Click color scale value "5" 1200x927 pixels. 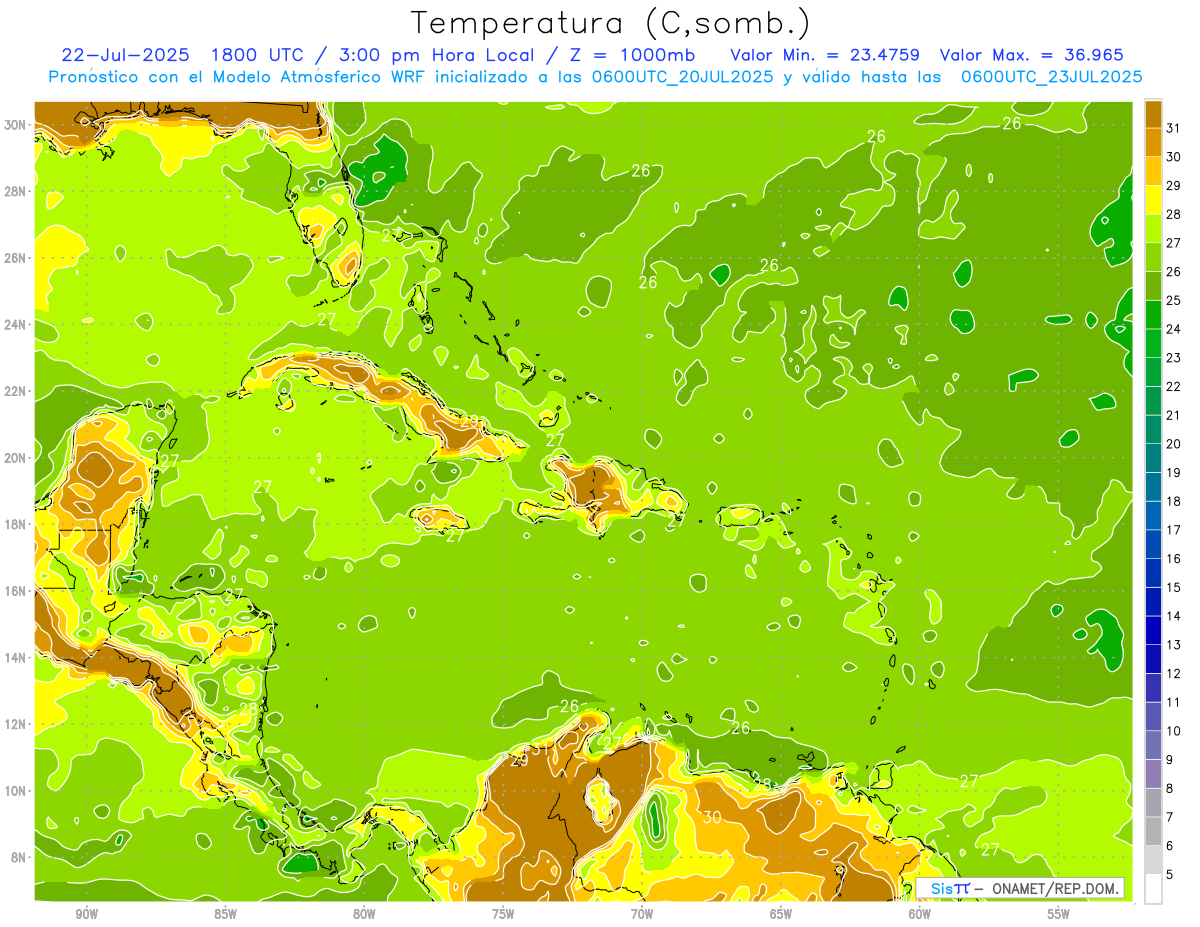point(1170,874)
